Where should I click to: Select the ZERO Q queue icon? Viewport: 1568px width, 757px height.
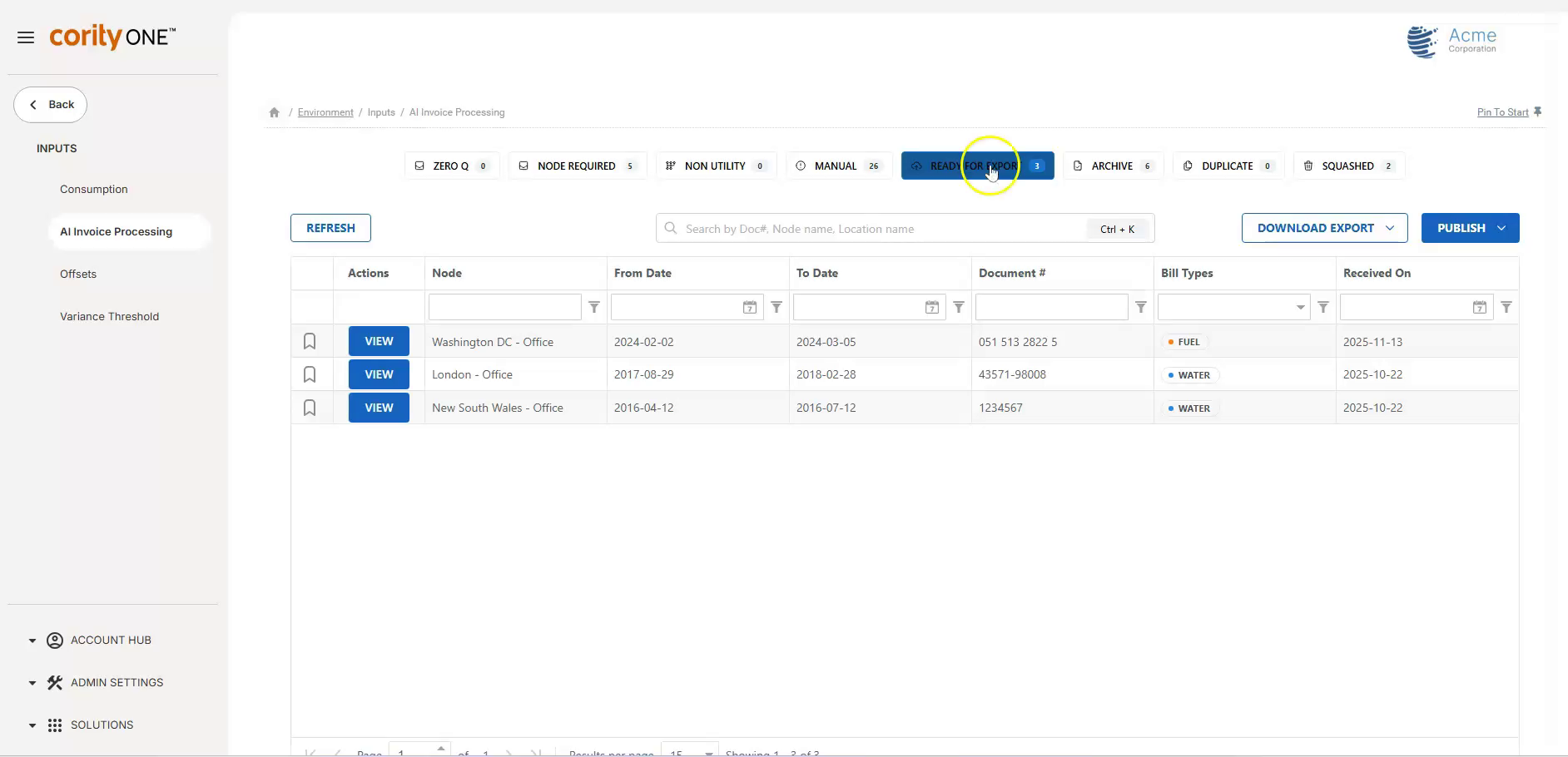[x=421, y=166]
